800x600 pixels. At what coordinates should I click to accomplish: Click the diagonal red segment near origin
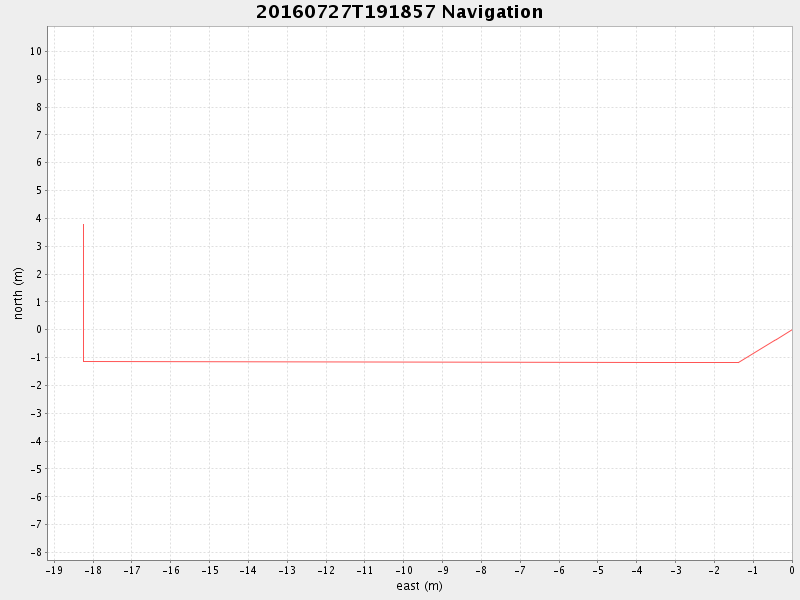coord(766,345)
